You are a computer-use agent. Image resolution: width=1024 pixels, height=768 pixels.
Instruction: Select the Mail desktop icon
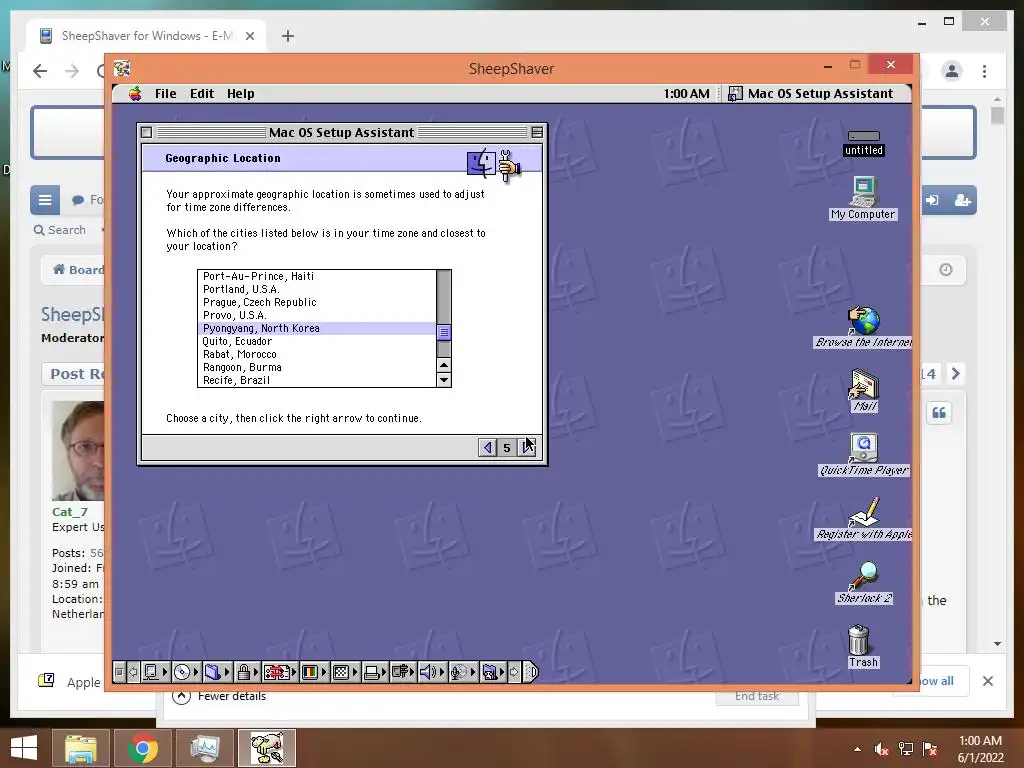pos(864,391)
